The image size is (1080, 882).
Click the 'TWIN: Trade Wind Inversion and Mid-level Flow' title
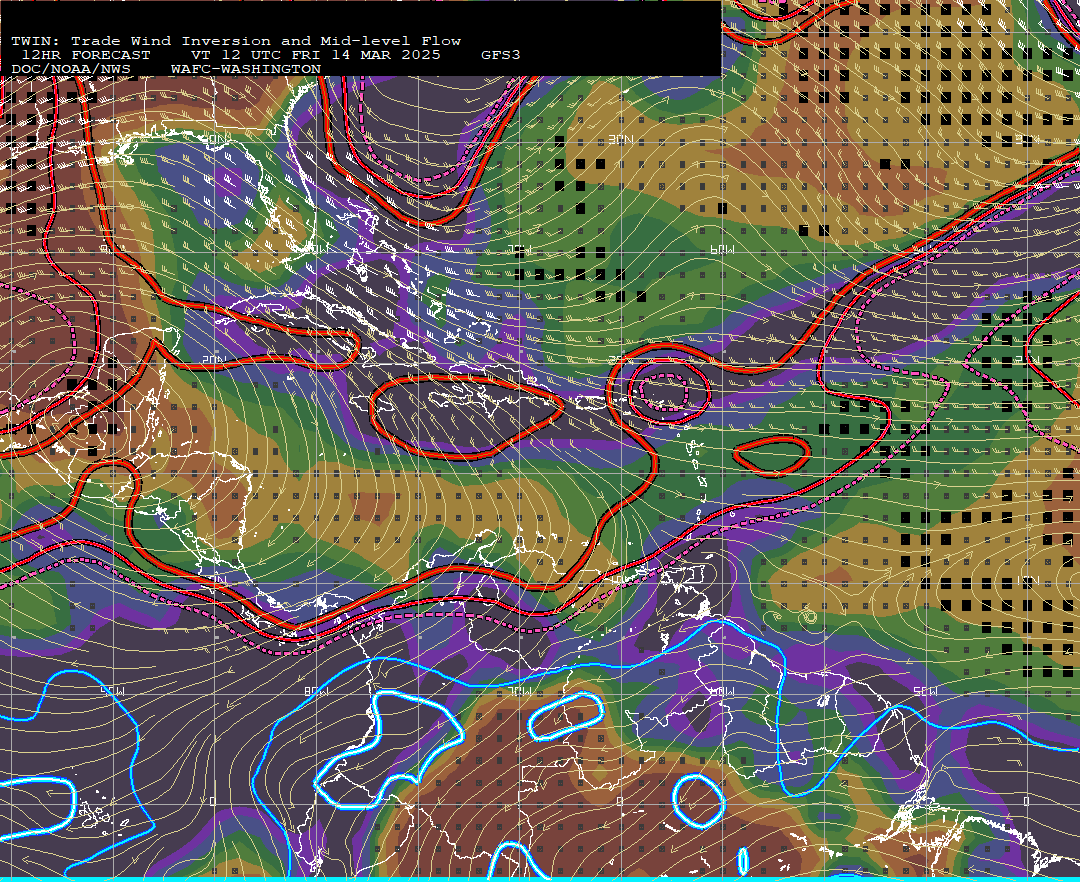[x=236, y=41]
